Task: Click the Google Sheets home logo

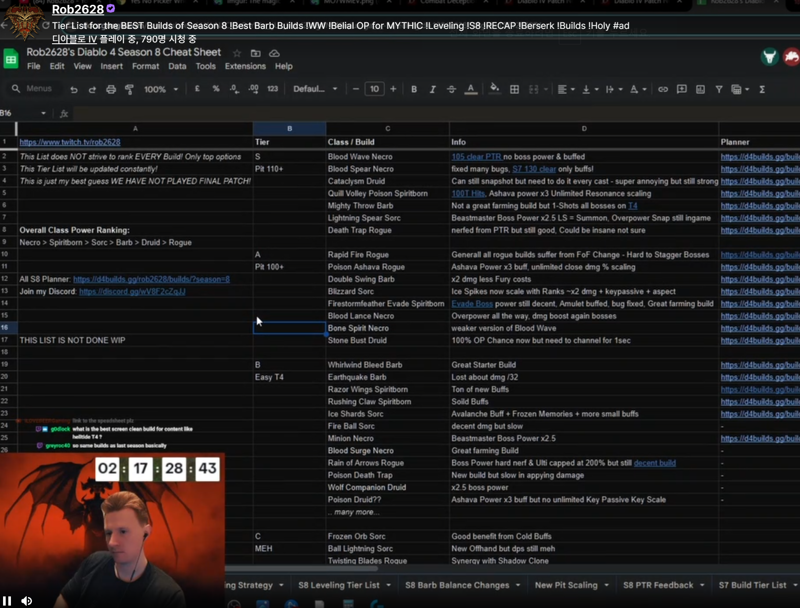Action: [11, 59]
